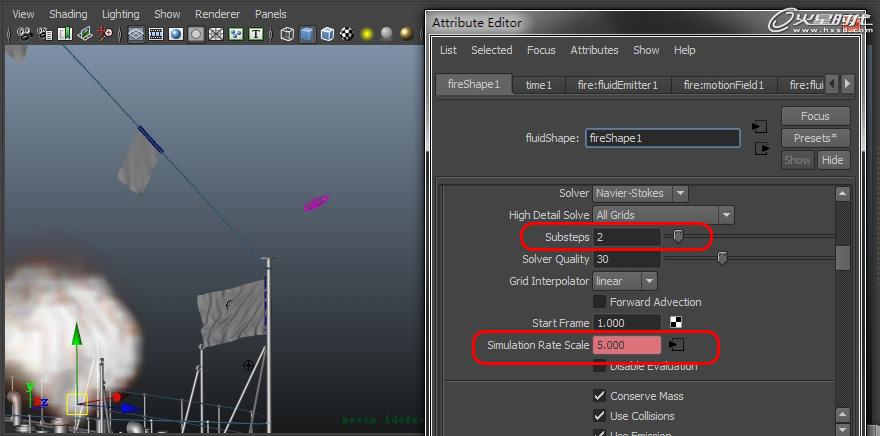This screenshot has height=436, width=880.
Task: Toggle the viewport grid icon
Action: pyautogui.click(x=136, y=35)
